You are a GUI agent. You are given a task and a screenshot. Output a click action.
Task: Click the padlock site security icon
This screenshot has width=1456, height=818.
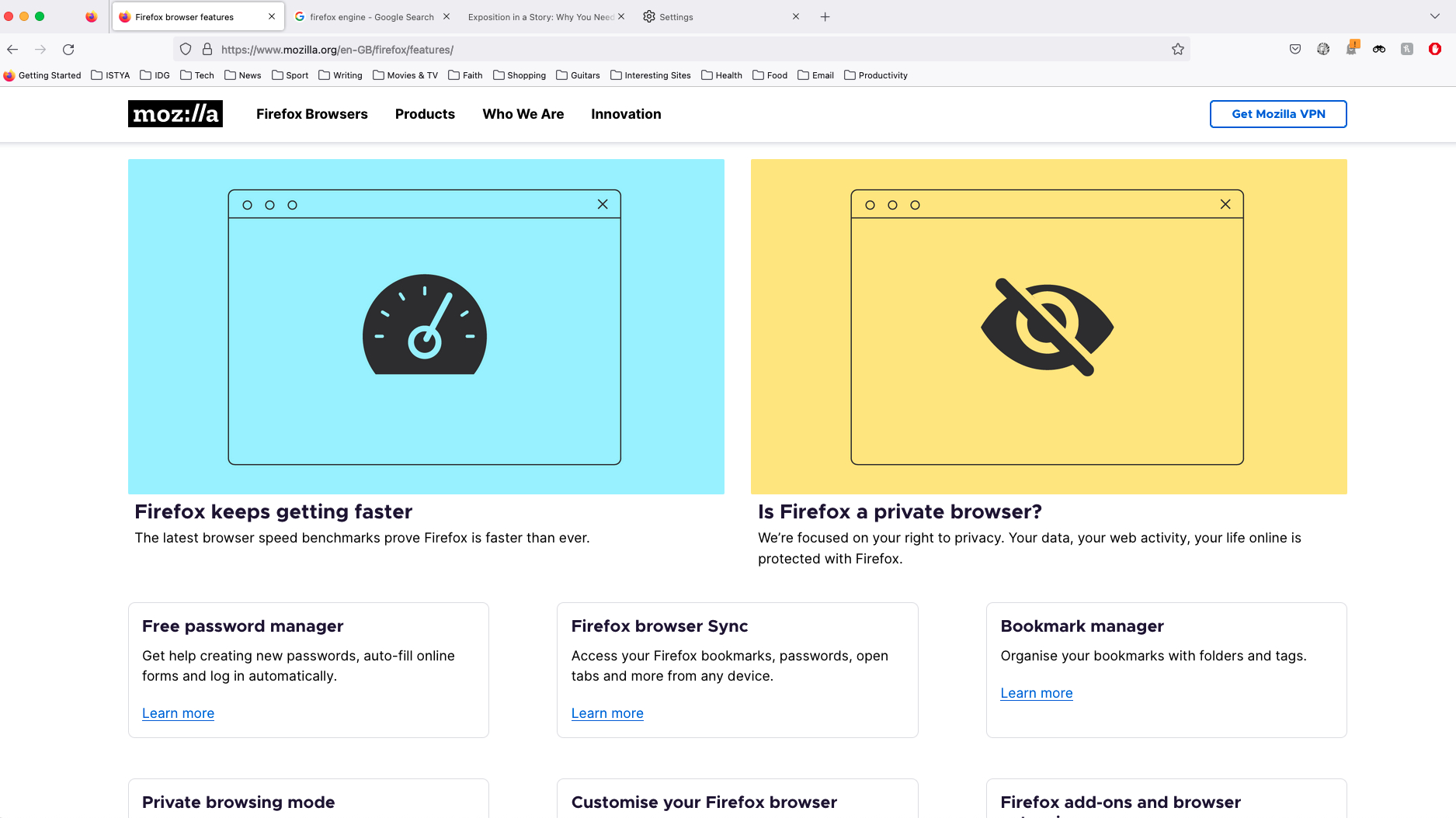[207, 50]
